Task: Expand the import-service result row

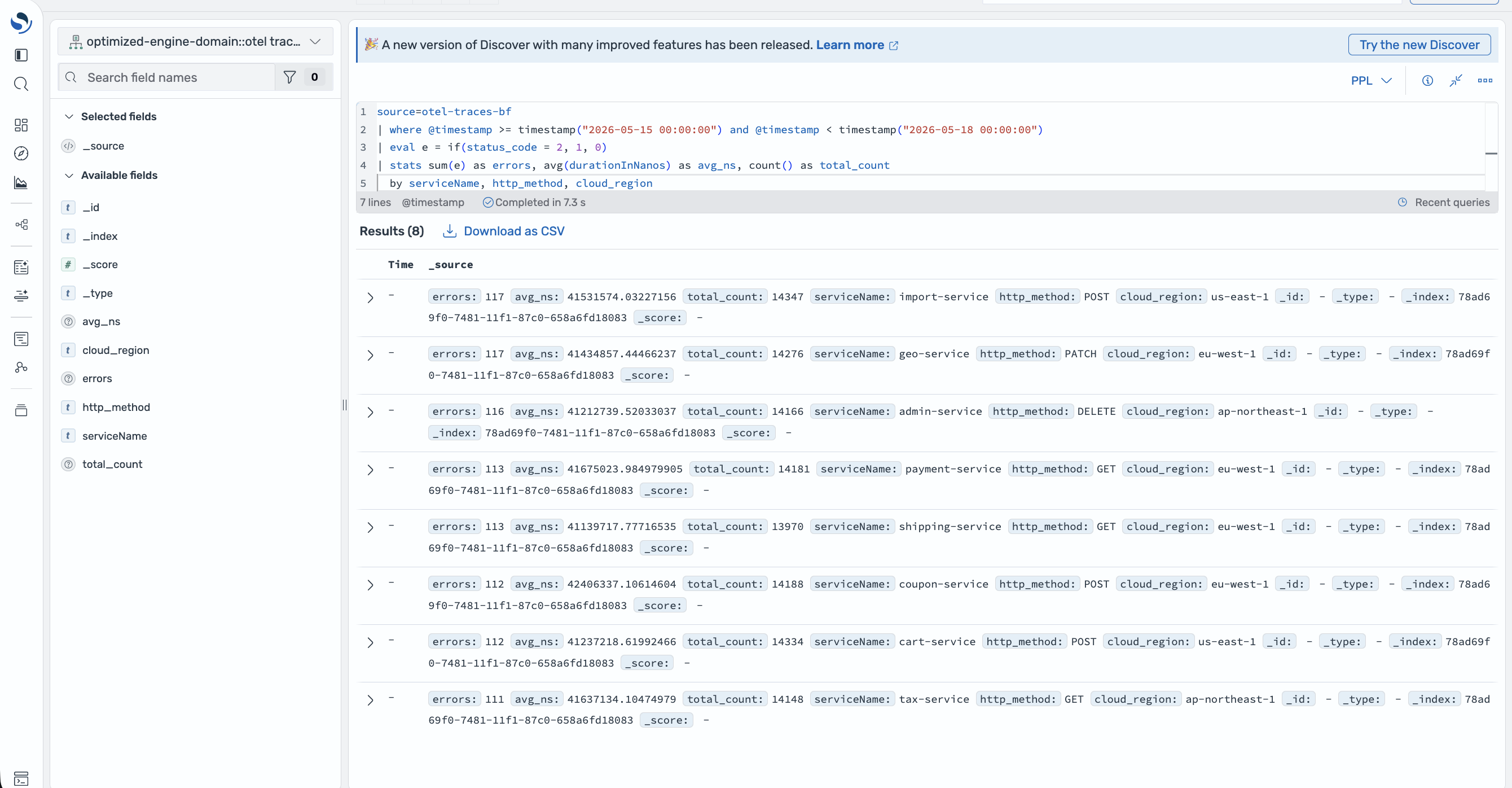Action: (x=370, y=297)
